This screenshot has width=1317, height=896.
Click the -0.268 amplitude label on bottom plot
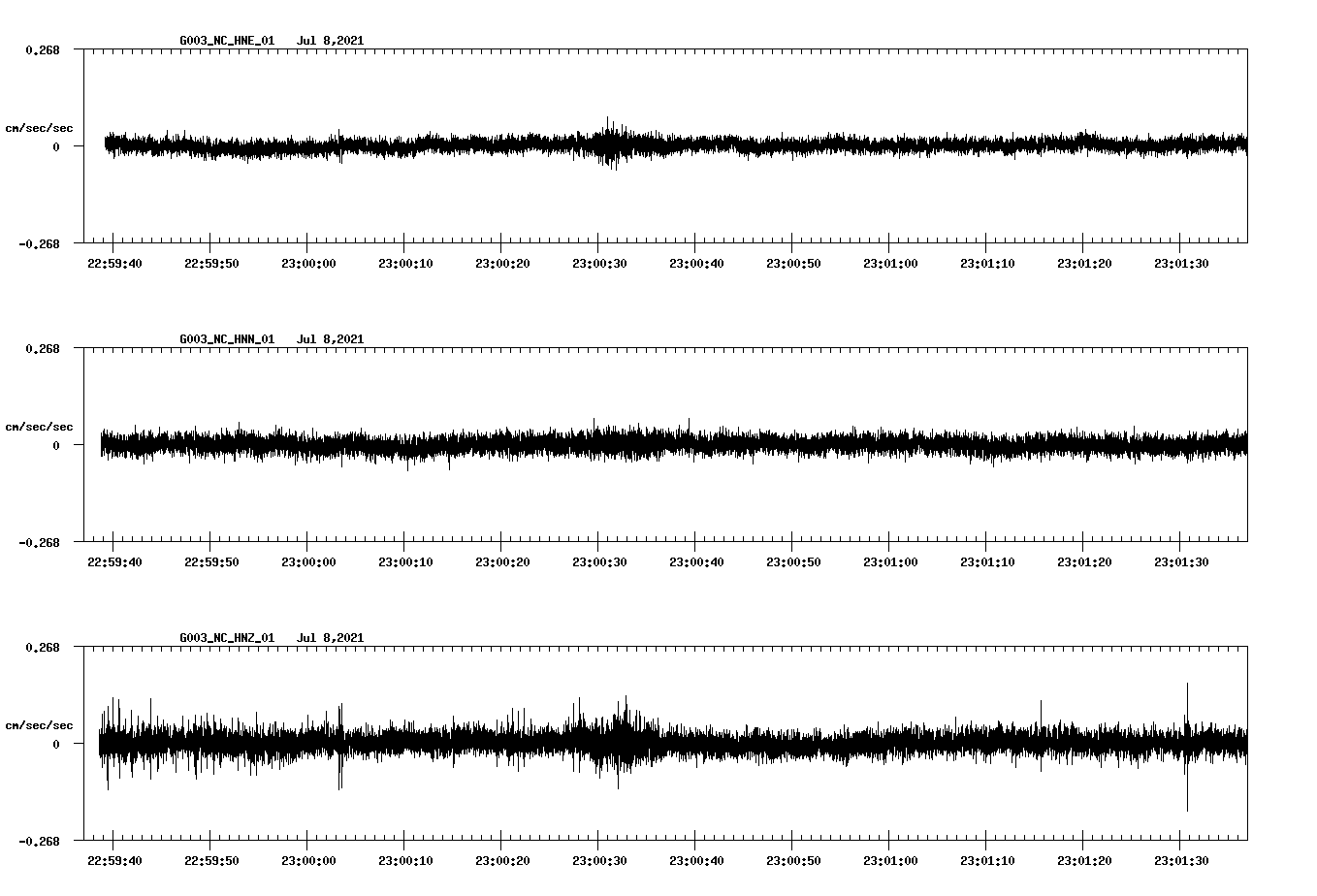point(40,843)
